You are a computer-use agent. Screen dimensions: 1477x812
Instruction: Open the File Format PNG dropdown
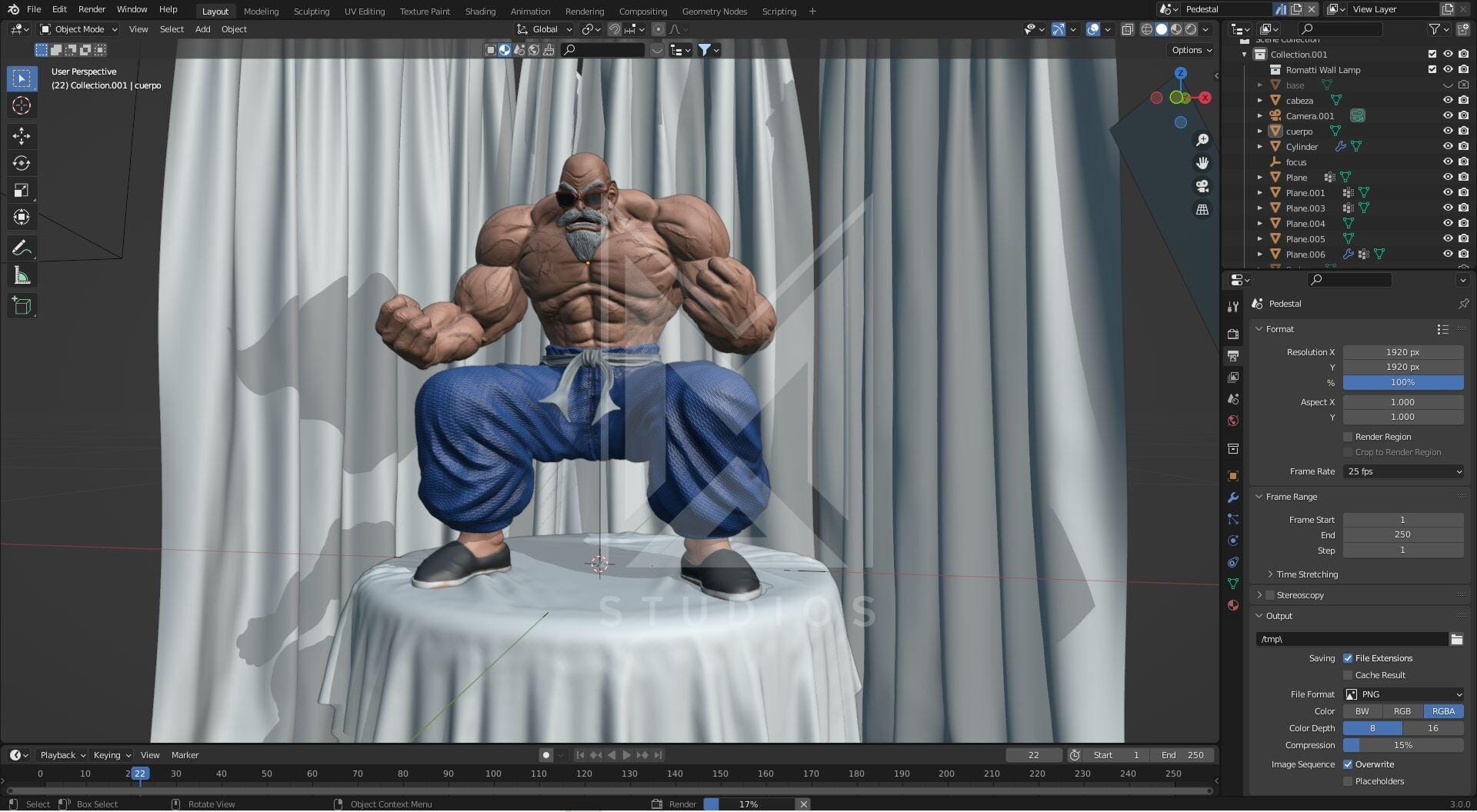[1403, 694]
